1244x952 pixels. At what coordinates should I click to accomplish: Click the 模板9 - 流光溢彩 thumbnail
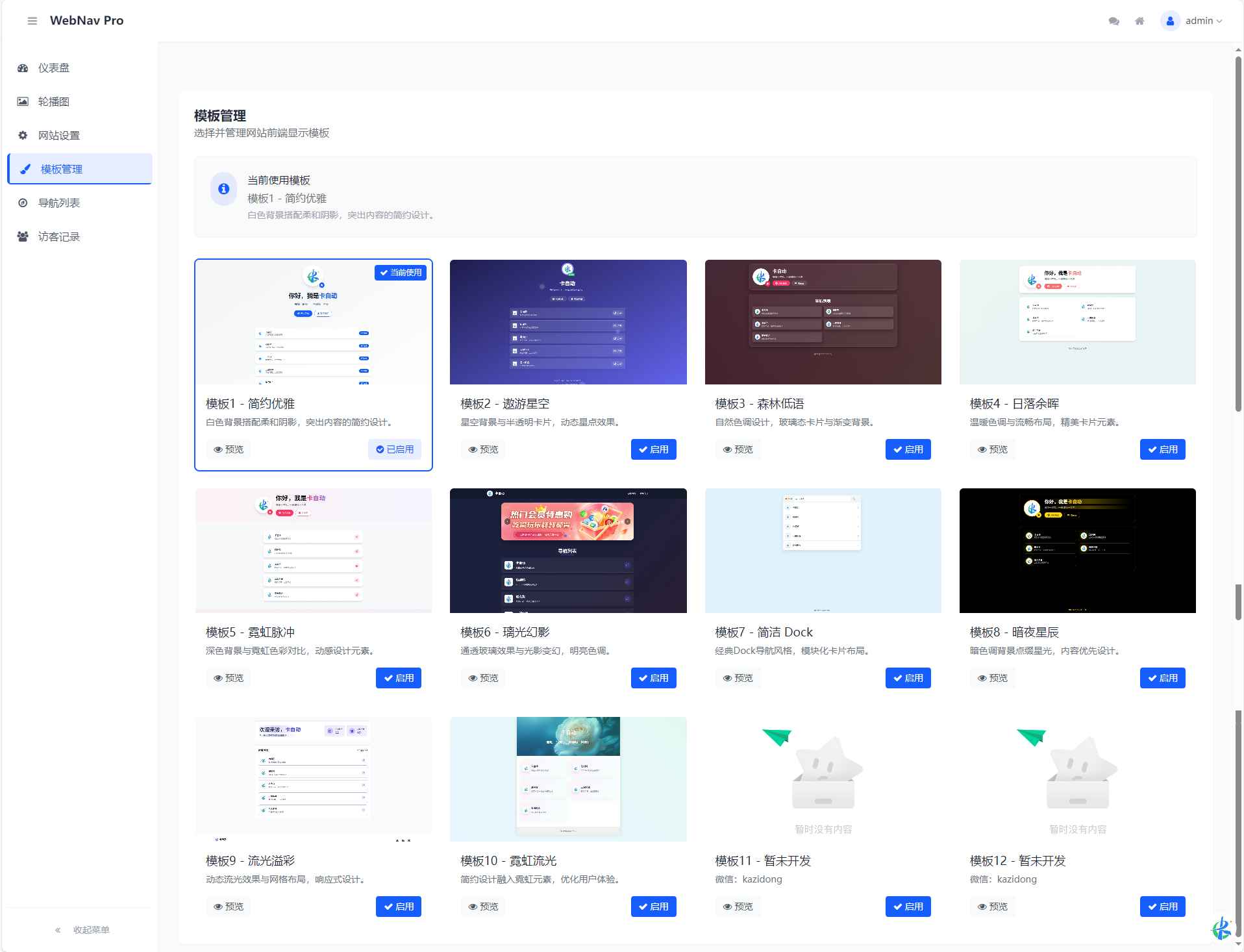click(314, 779)
